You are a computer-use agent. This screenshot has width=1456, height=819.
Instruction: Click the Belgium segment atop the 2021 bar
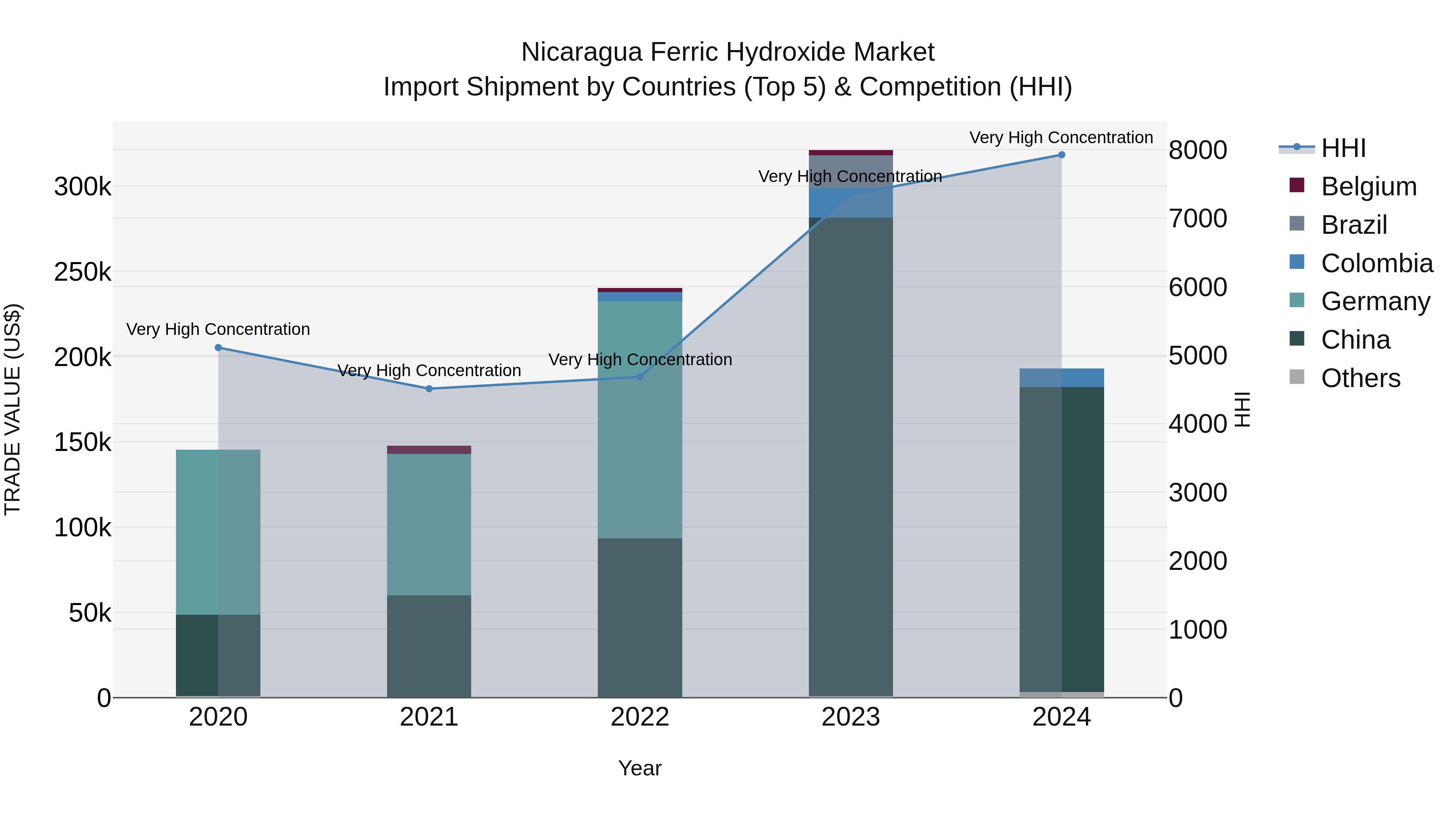(x=429, y=450)
